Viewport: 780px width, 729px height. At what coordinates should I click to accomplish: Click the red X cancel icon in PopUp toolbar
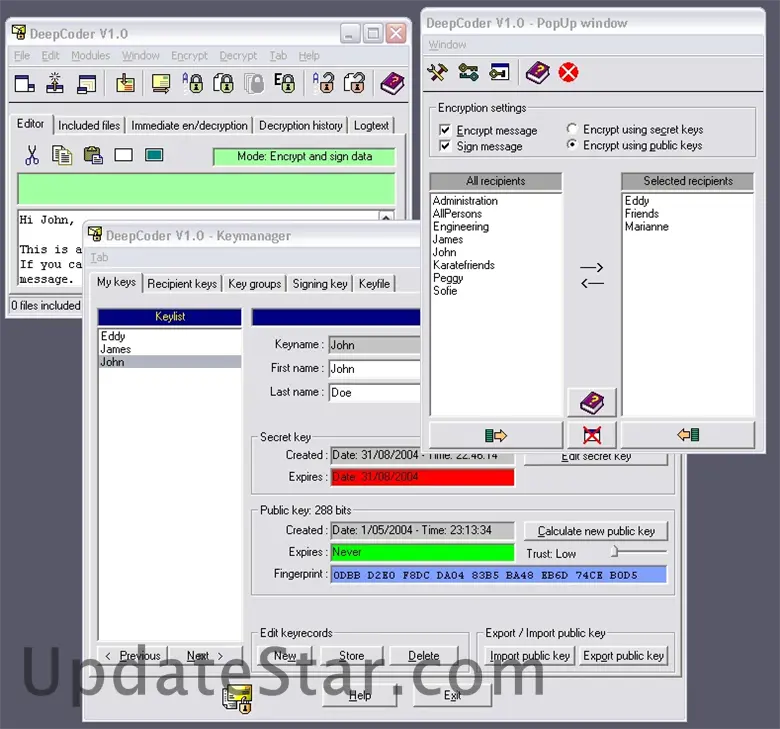tap(568, 73)
